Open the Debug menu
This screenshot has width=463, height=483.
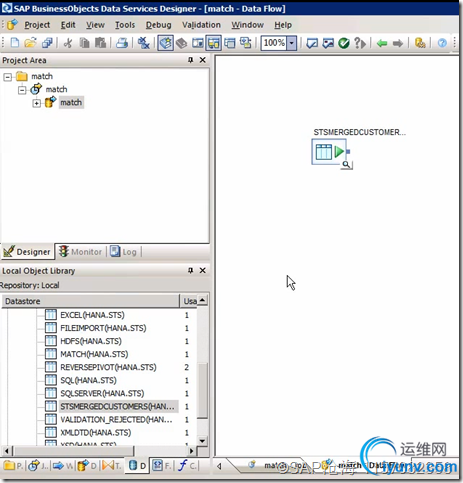159,25
